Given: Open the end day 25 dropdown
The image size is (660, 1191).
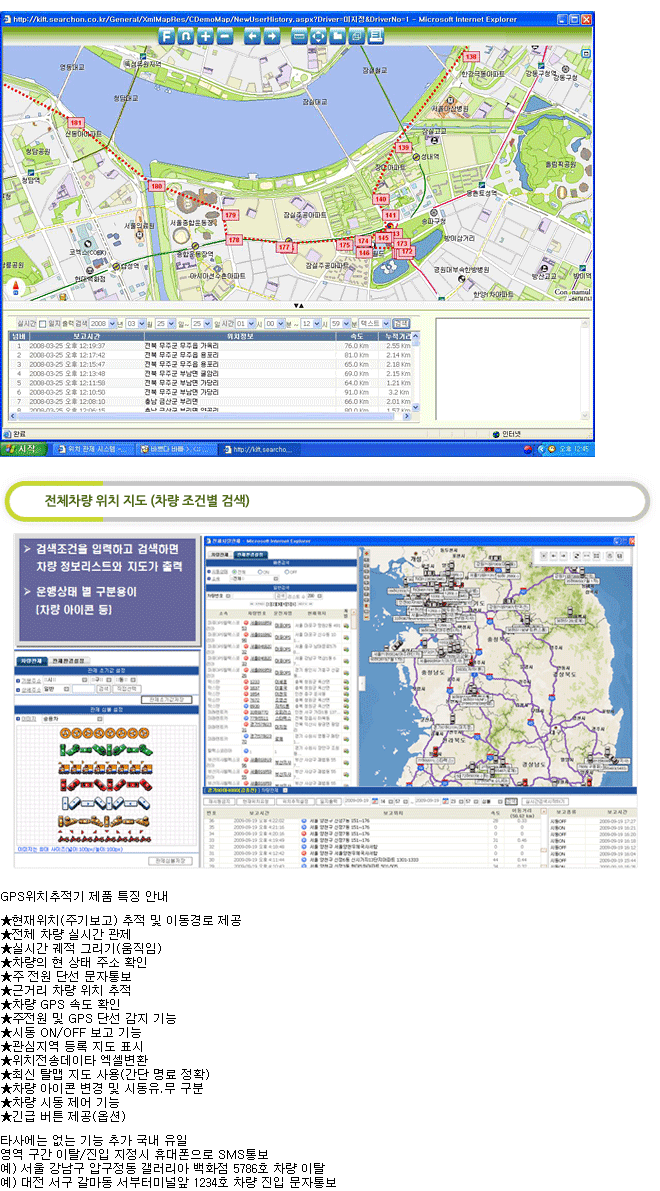Looking at the screenshot, I should [x=202, y=323].
